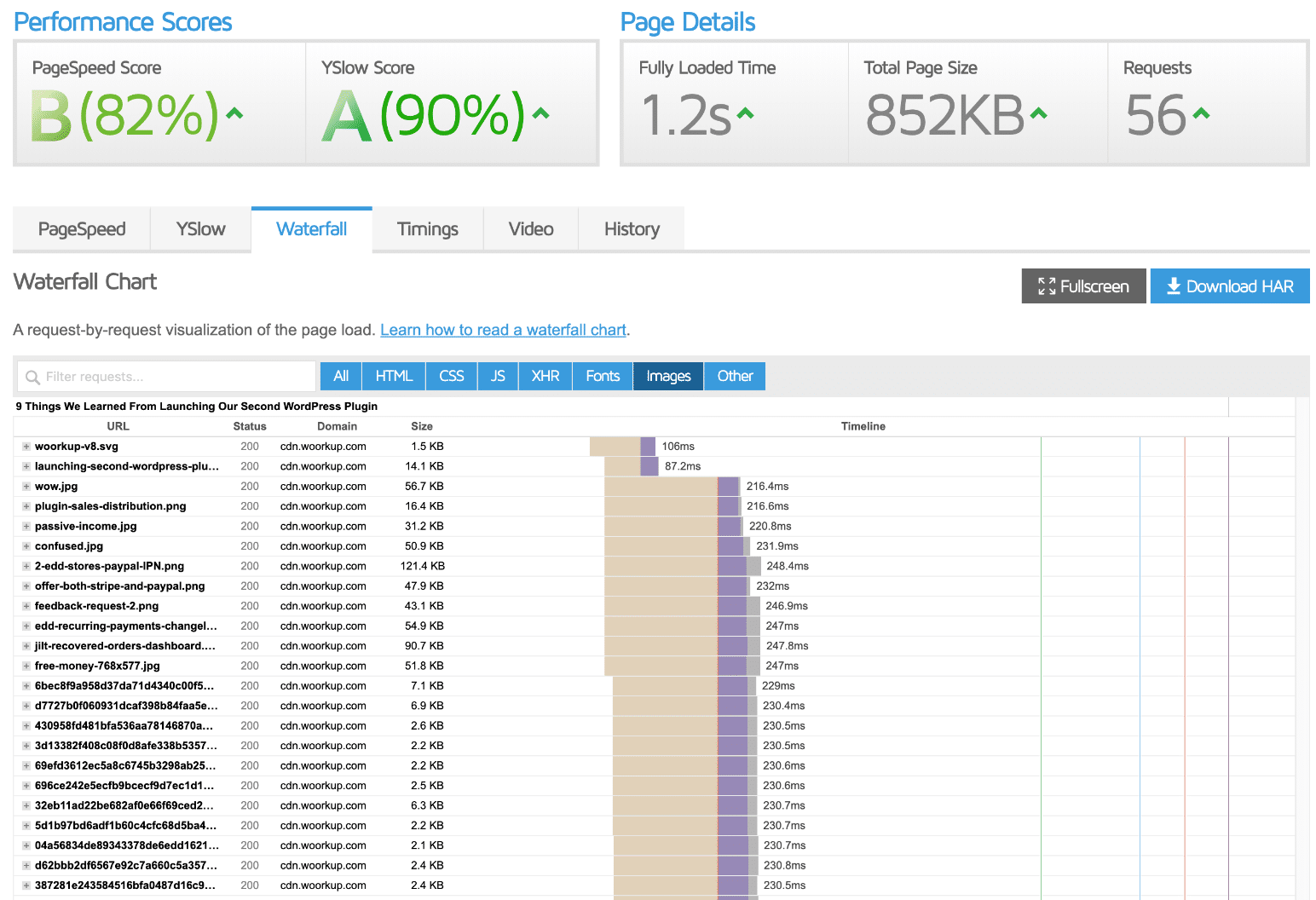Click green arrow next to PageSpeed Score
Screen dimensions: 1316x900
click(234, 113)
